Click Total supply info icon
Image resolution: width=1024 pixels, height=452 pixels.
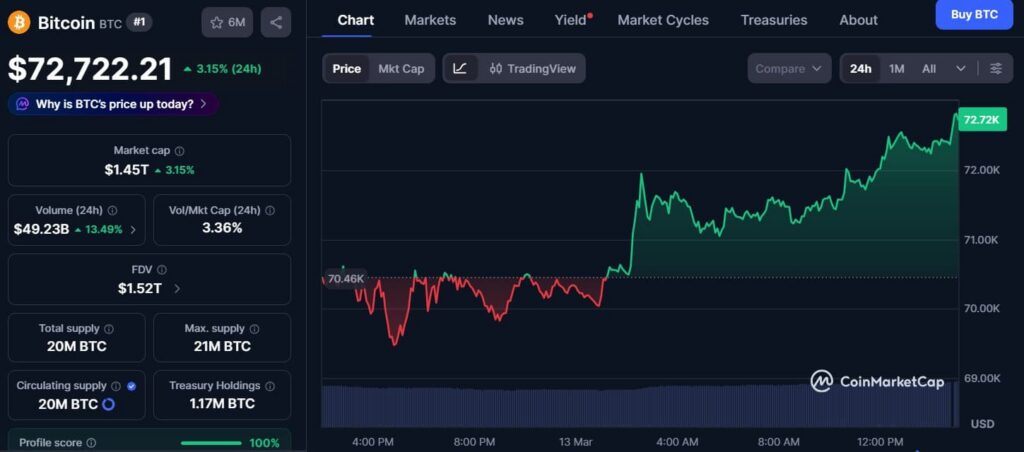coord(109,329)
